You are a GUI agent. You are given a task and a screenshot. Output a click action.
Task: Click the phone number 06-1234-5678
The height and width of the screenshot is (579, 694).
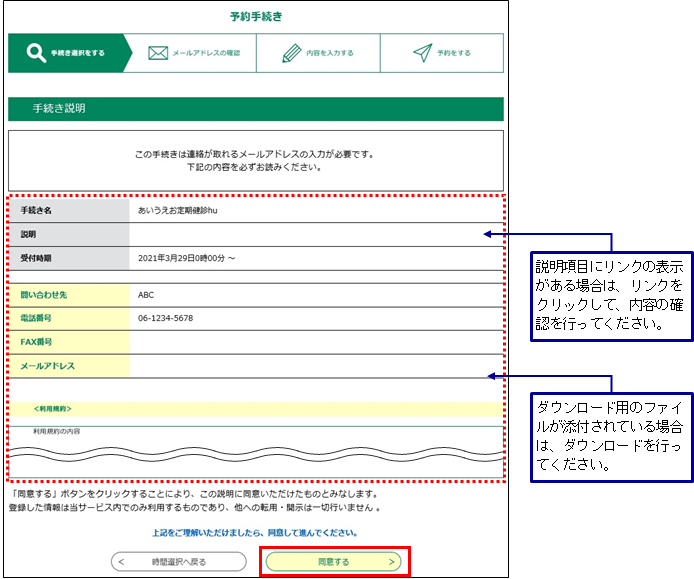(x=165, y=319)
